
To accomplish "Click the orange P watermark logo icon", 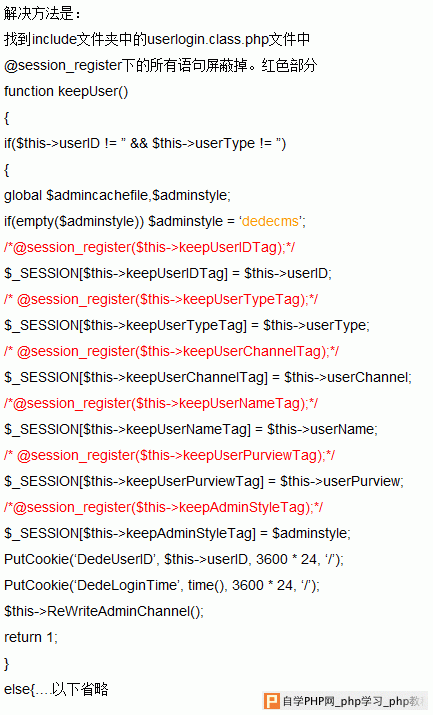I will (x=272, y=701).
